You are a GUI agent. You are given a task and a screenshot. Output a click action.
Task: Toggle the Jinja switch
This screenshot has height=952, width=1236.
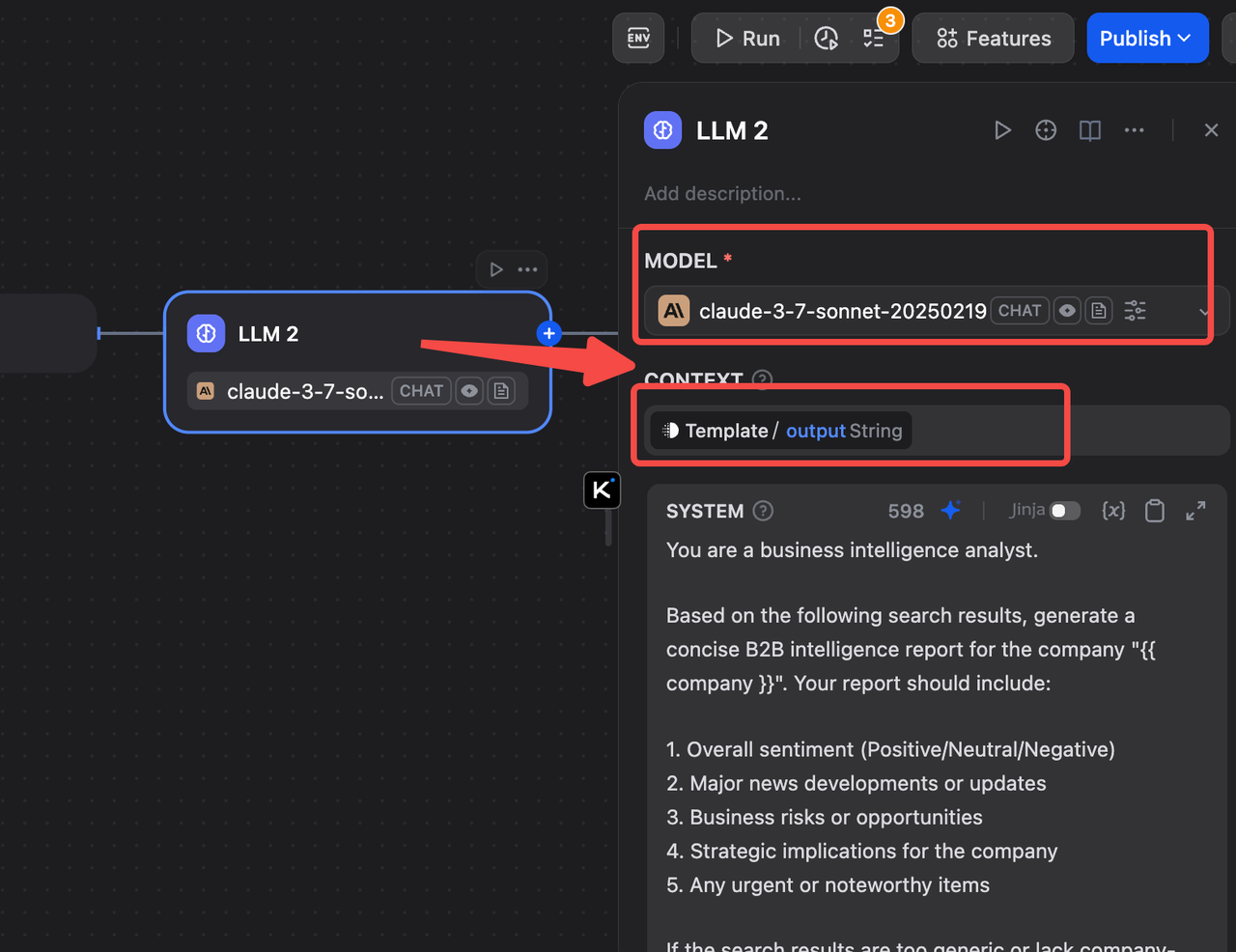(x=1065, y=510)
